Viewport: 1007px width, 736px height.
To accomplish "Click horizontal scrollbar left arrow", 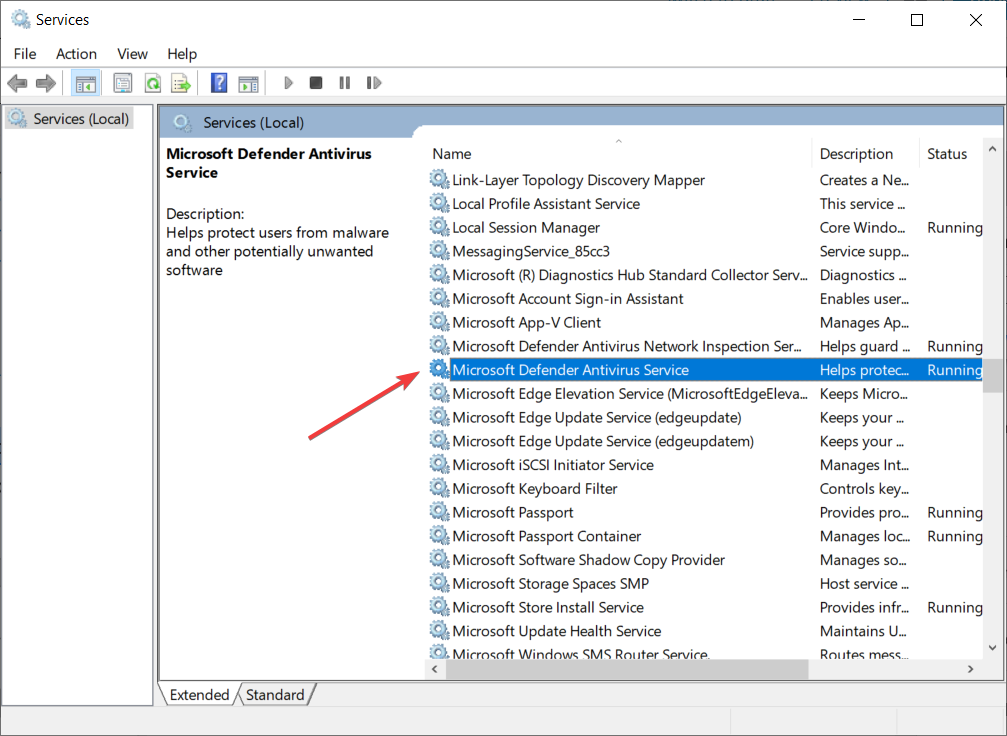I will (x=435, y=669).
